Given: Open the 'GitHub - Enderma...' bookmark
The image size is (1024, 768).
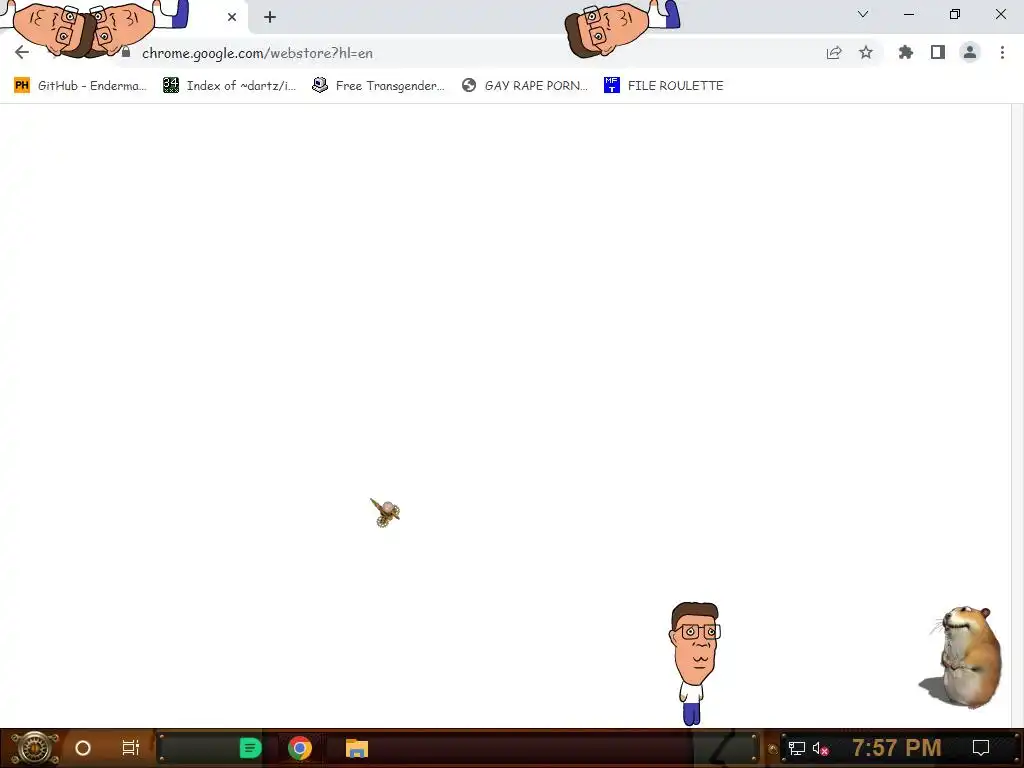Looking at the screenshot, I should 80,86.
